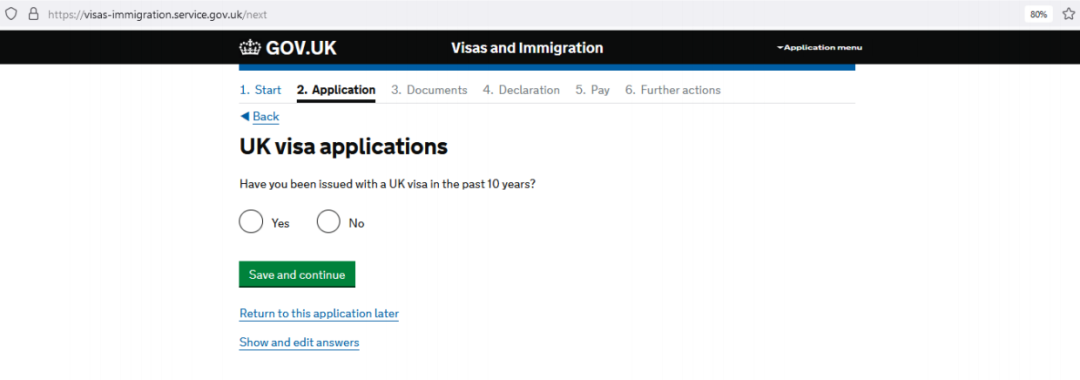Click Return to this application later link

[319, 314]
